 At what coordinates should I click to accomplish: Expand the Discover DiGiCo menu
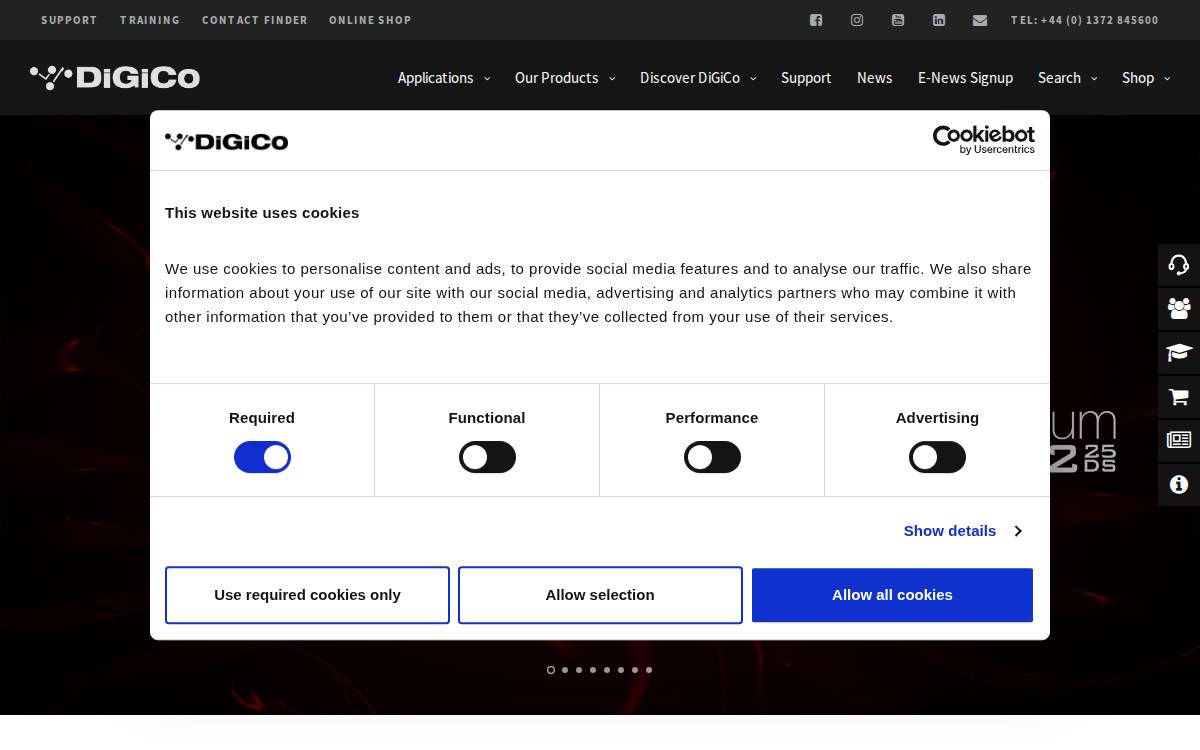click(x=698, y=78)
